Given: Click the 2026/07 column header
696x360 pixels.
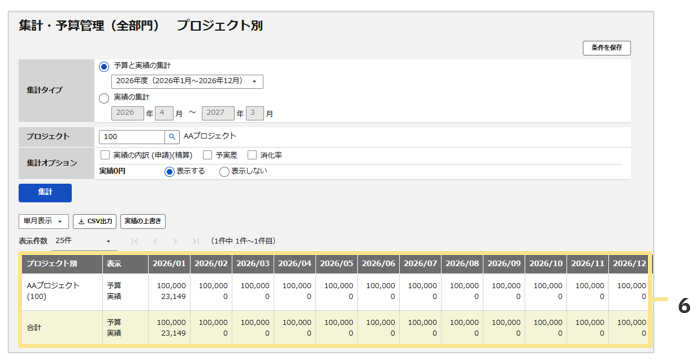Looking at the screenshot, I should tap(420, 264).
